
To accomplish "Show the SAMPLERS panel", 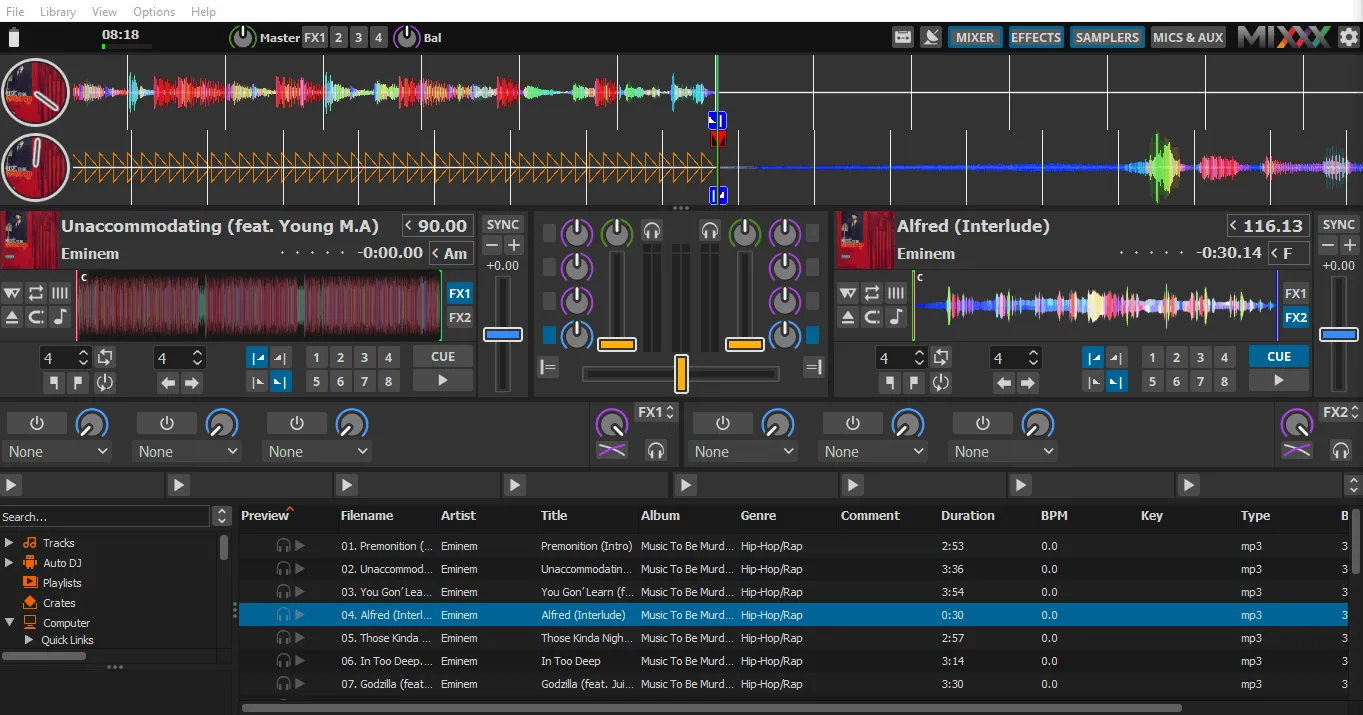I will 1107,37.
